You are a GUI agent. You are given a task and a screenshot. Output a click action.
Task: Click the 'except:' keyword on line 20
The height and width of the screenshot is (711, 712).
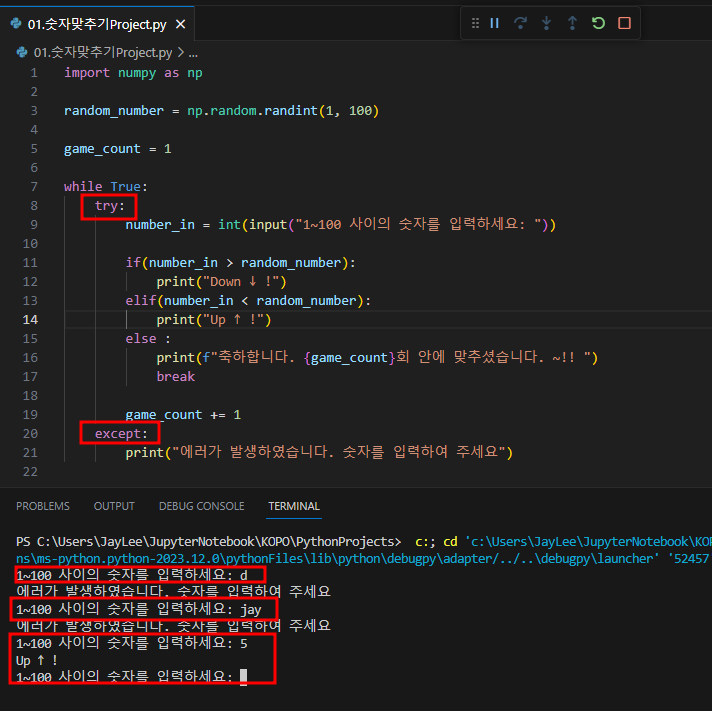click(121, 434)
